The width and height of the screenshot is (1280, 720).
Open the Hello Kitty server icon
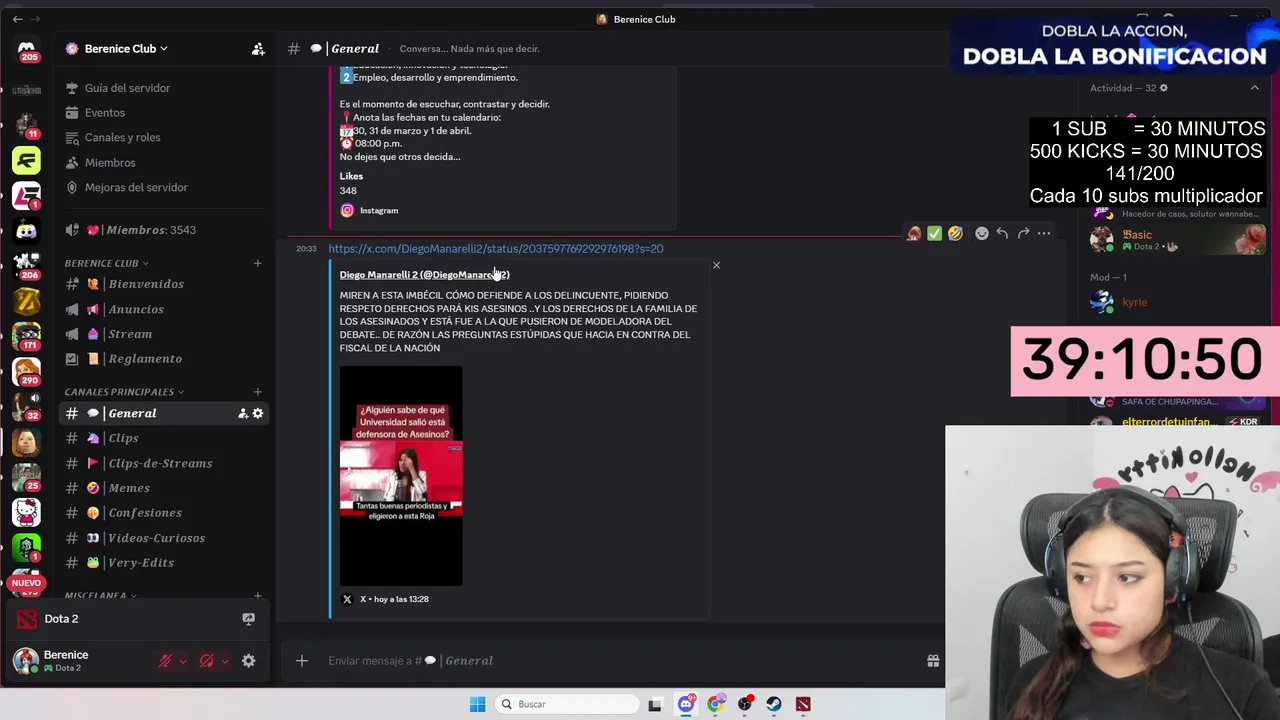tap(27, 512)
